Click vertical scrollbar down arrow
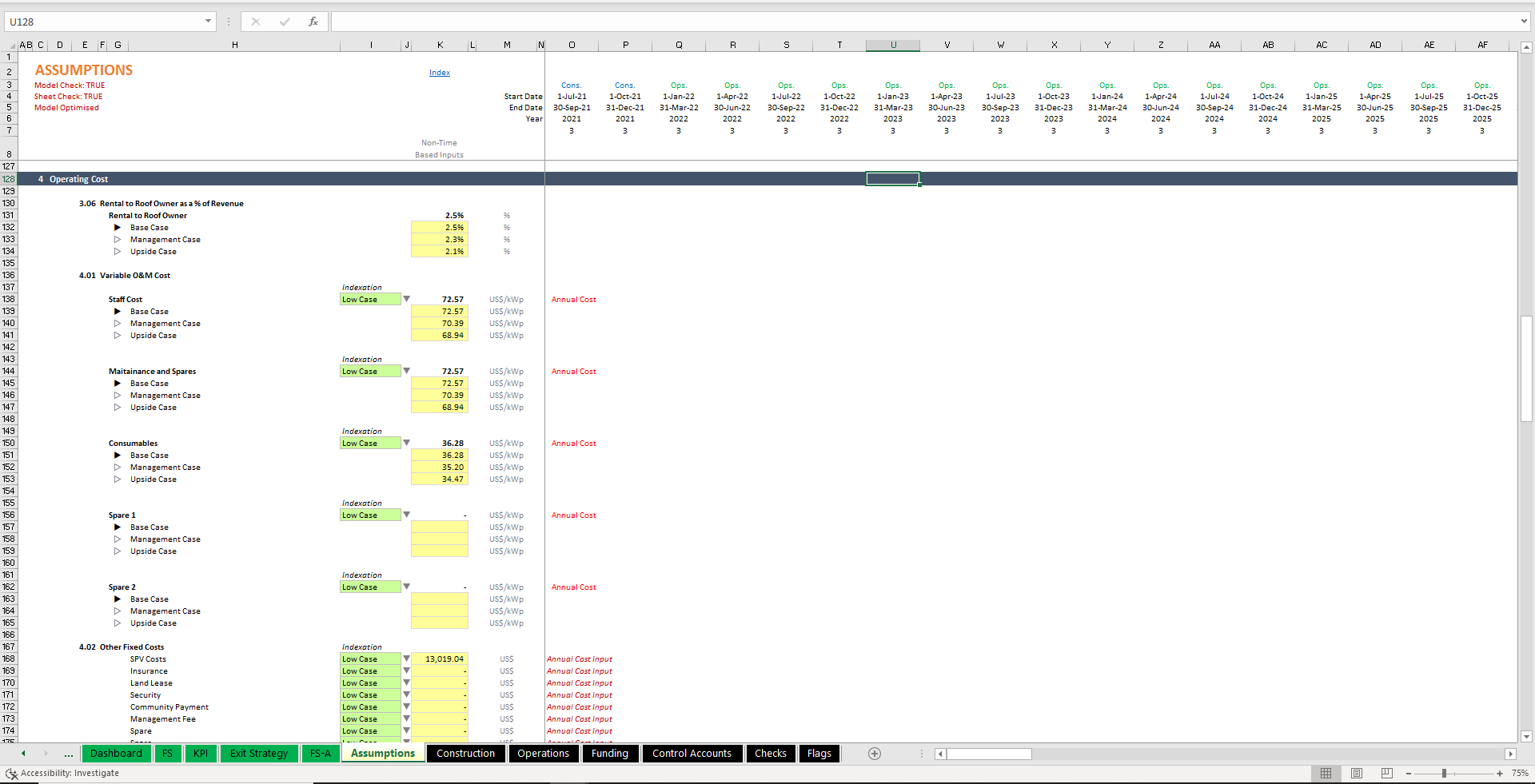Viewport: 1535px width, 784px height. pyautogui.click(x=1526, y=736)
